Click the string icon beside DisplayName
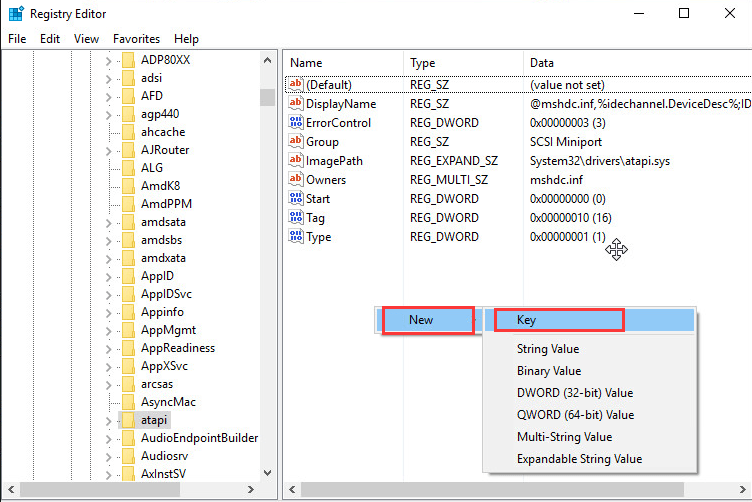This screenshot has height=502, width=752. (295, 103)
